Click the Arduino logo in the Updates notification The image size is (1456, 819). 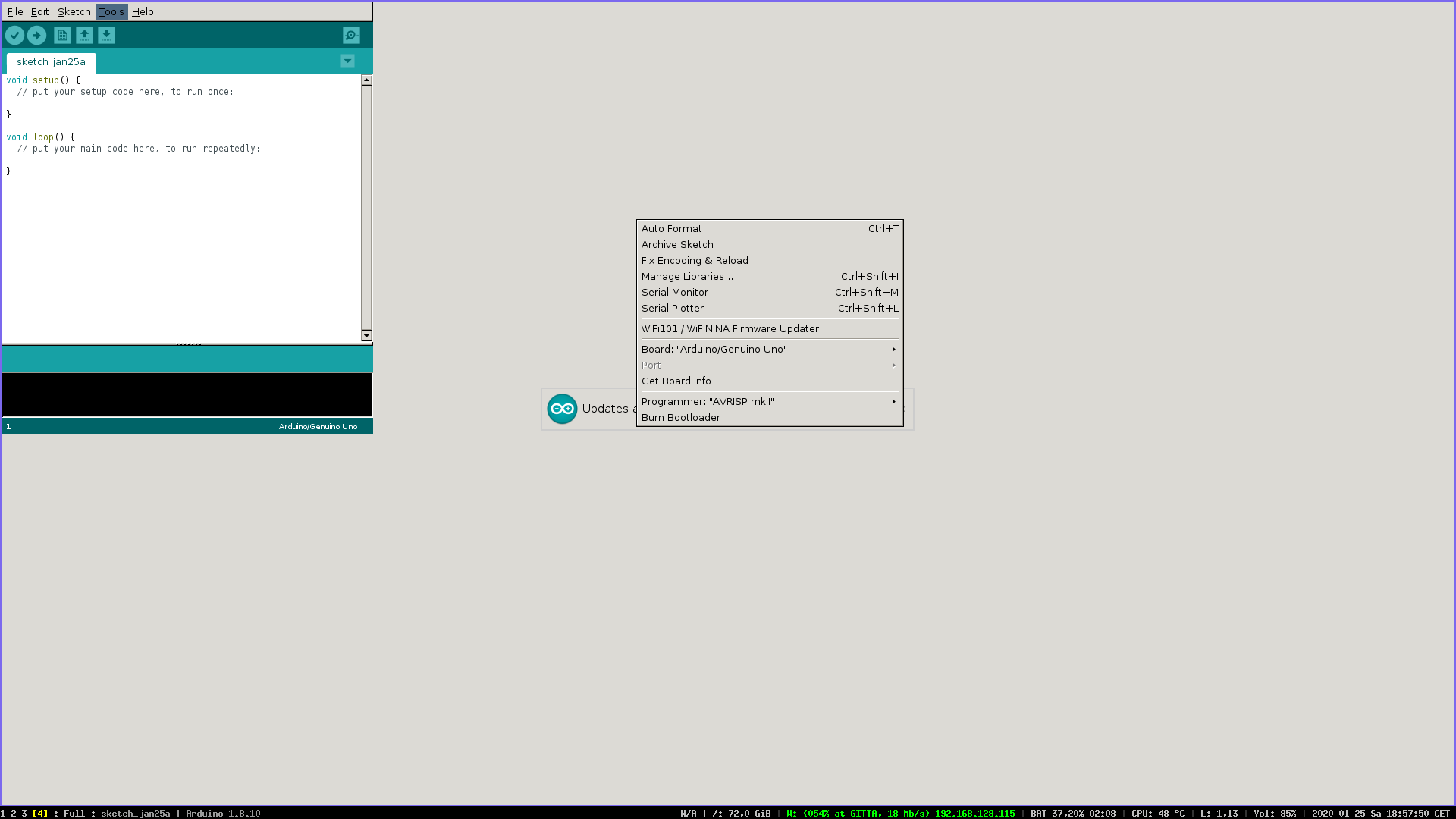562,409
